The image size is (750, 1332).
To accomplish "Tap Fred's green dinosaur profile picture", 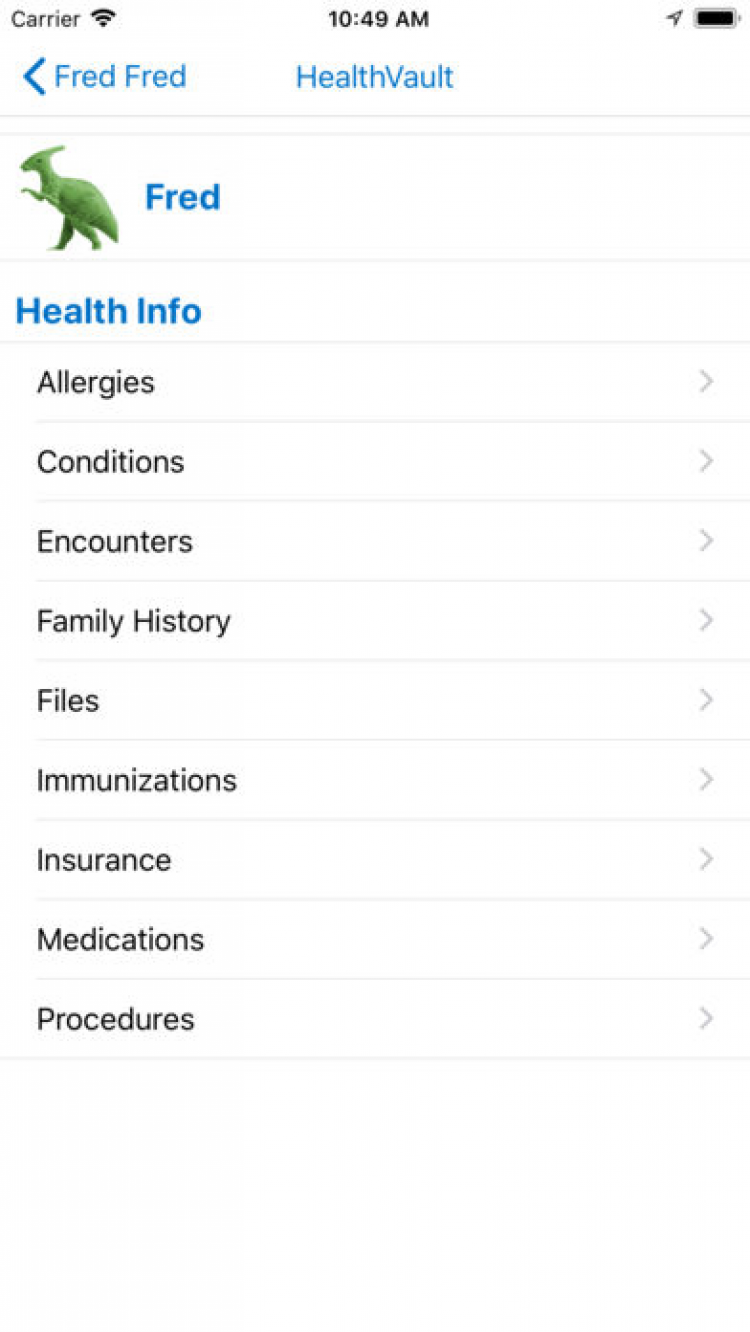I will click(x=69, y=198).
